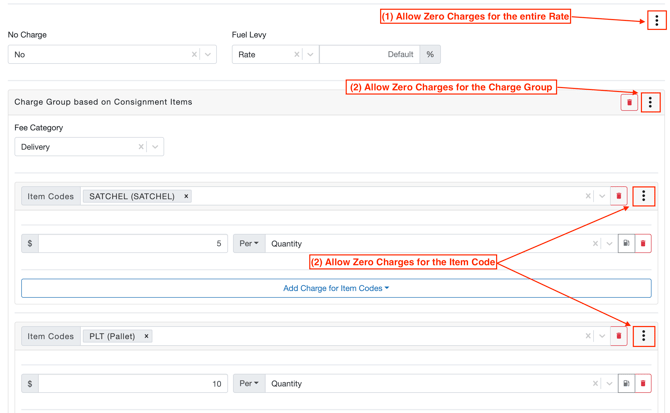Expand Quantity dropdown on the $5 charge
The width and height of the screenshot is (670, 413).
coord(609,243)
